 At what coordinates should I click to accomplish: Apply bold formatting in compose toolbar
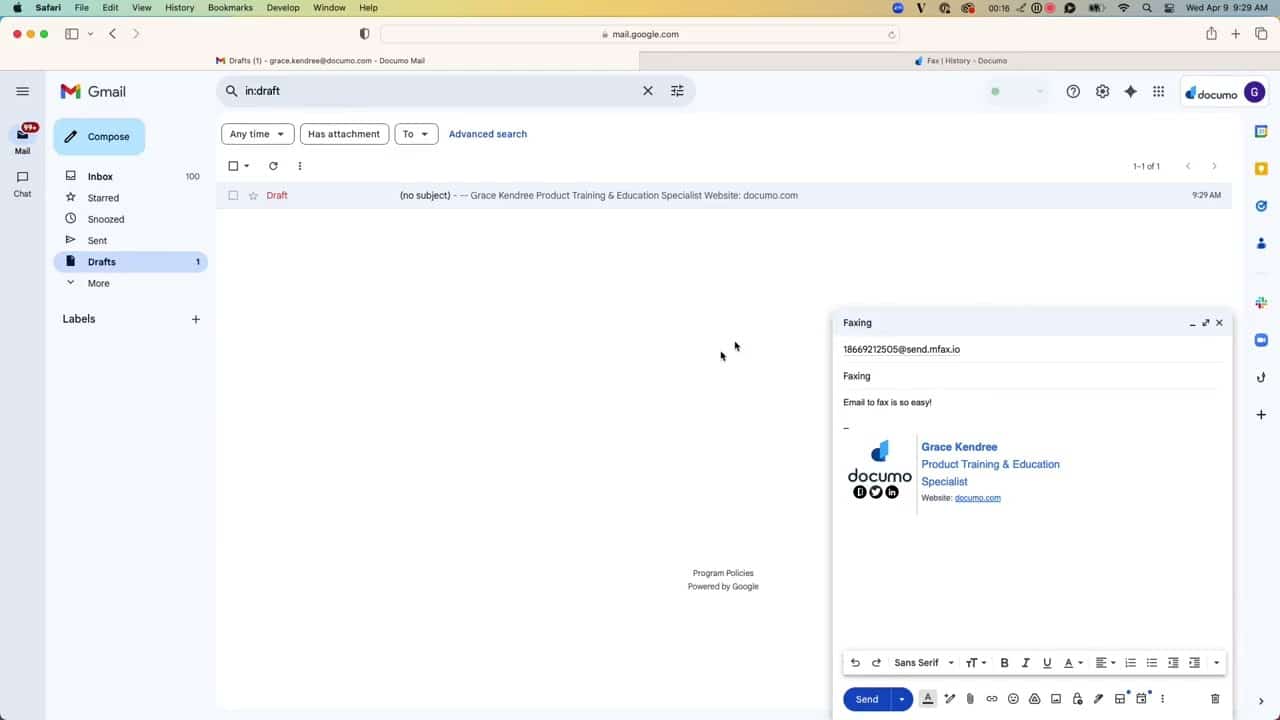(x=1004, y=663)
